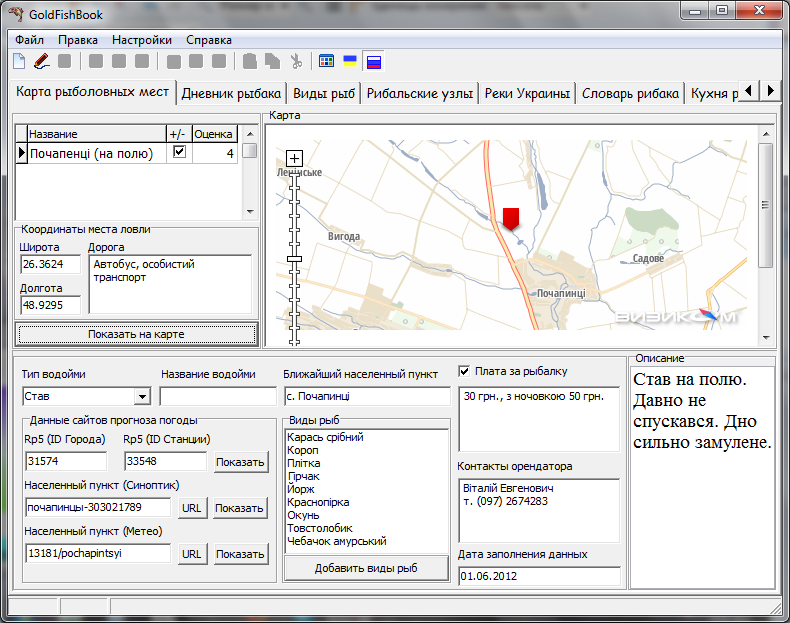Click the greyed-out paste clipboard icon
The image size is (790, 623).
(x=249, y=61)
